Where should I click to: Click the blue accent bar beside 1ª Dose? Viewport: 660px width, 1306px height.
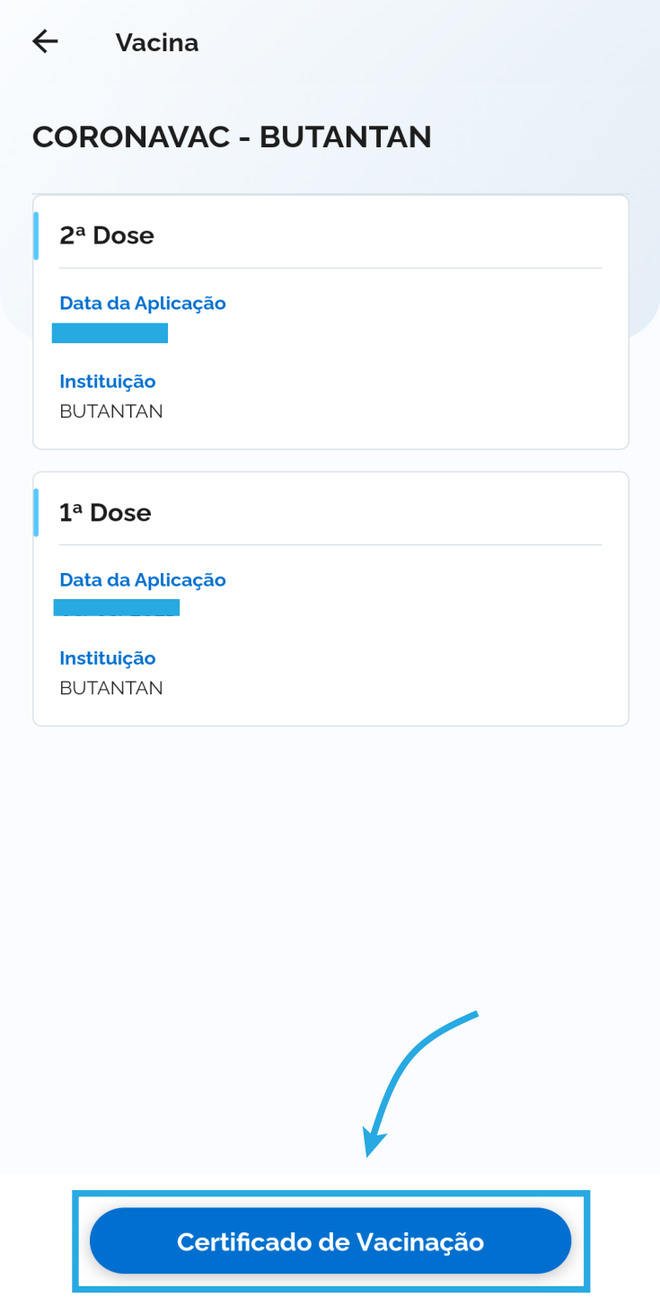click(x=36, y=512)
